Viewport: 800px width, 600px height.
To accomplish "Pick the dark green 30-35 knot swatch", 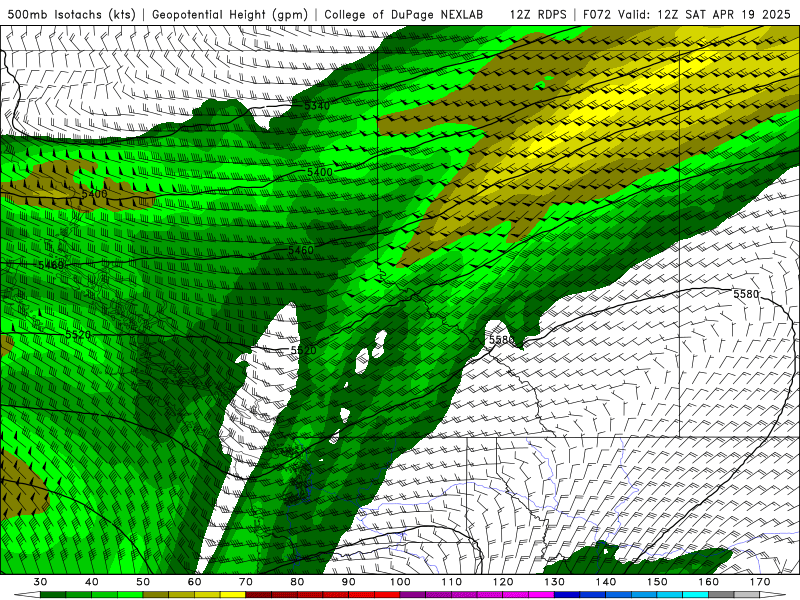I will coord(53,595).
